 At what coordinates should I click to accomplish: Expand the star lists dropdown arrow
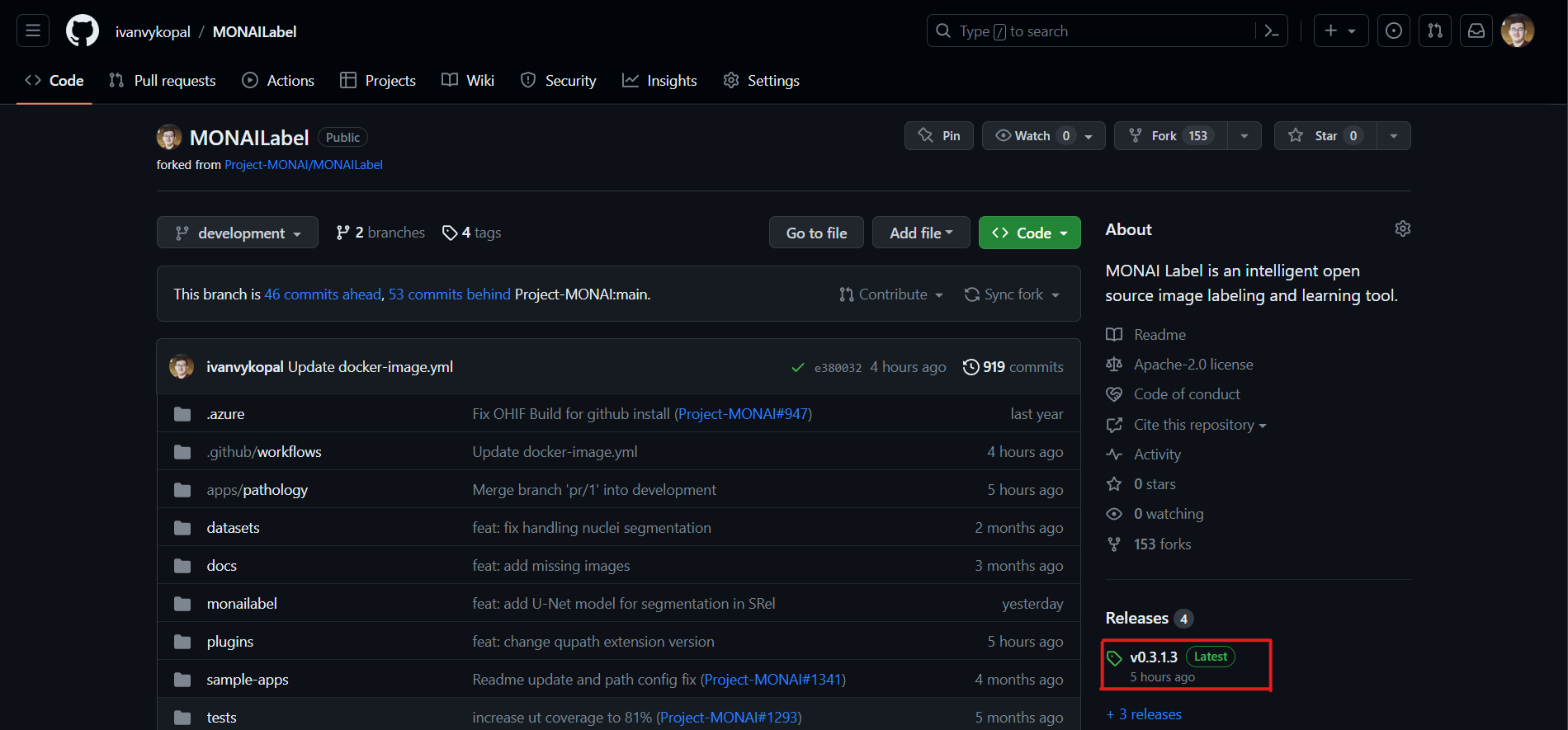point(1394,135)
